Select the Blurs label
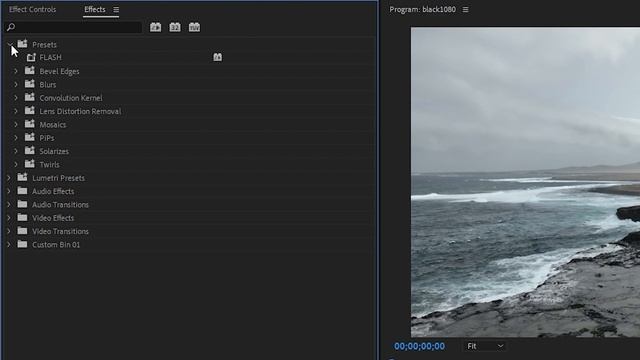 [48, 85]
